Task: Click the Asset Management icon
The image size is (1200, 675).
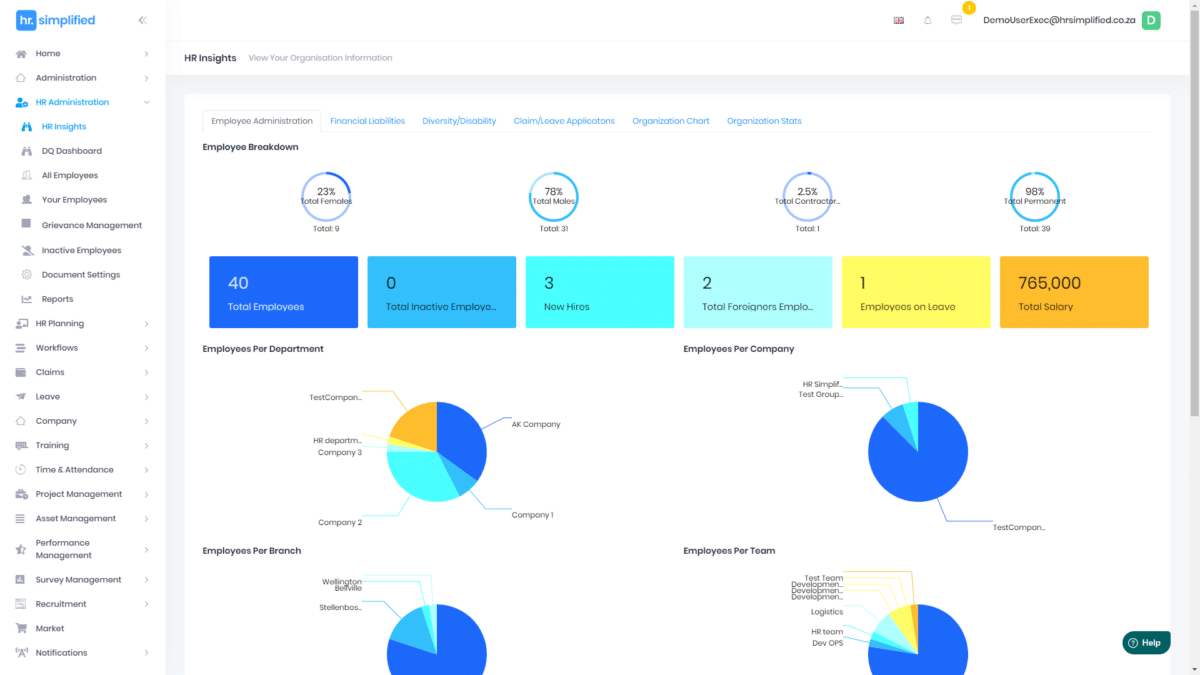Action: coord(21,519)
